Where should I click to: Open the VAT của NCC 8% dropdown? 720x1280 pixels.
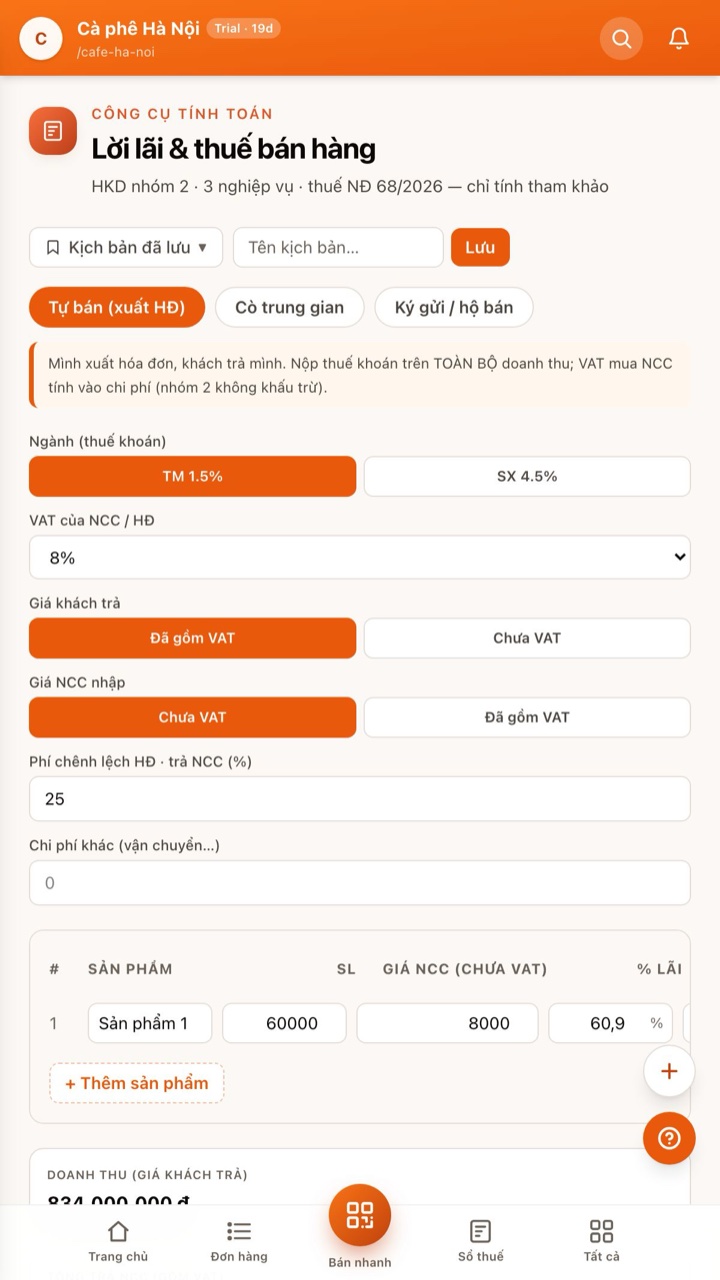(x=360, y=557)
